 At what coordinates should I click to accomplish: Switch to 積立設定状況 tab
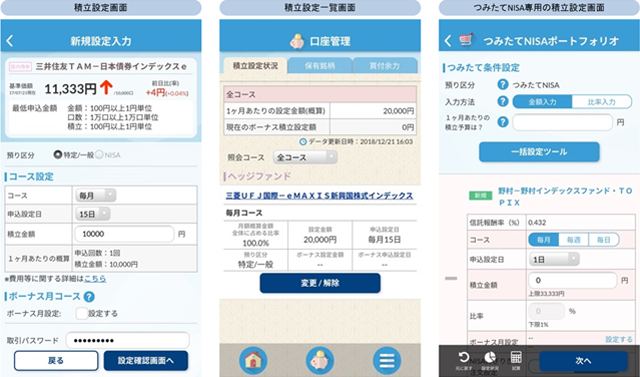coord(255,65)
